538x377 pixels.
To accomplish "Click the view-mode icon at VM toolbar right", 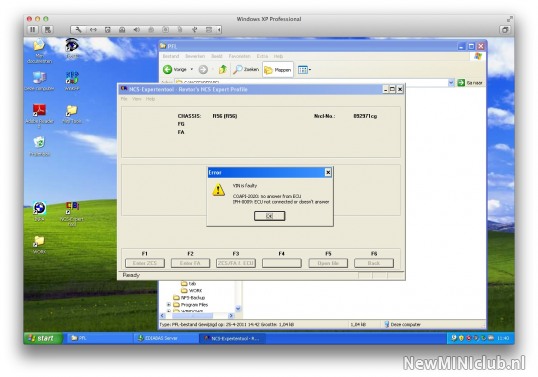I will pyautogui.click(x=505, y=30).
